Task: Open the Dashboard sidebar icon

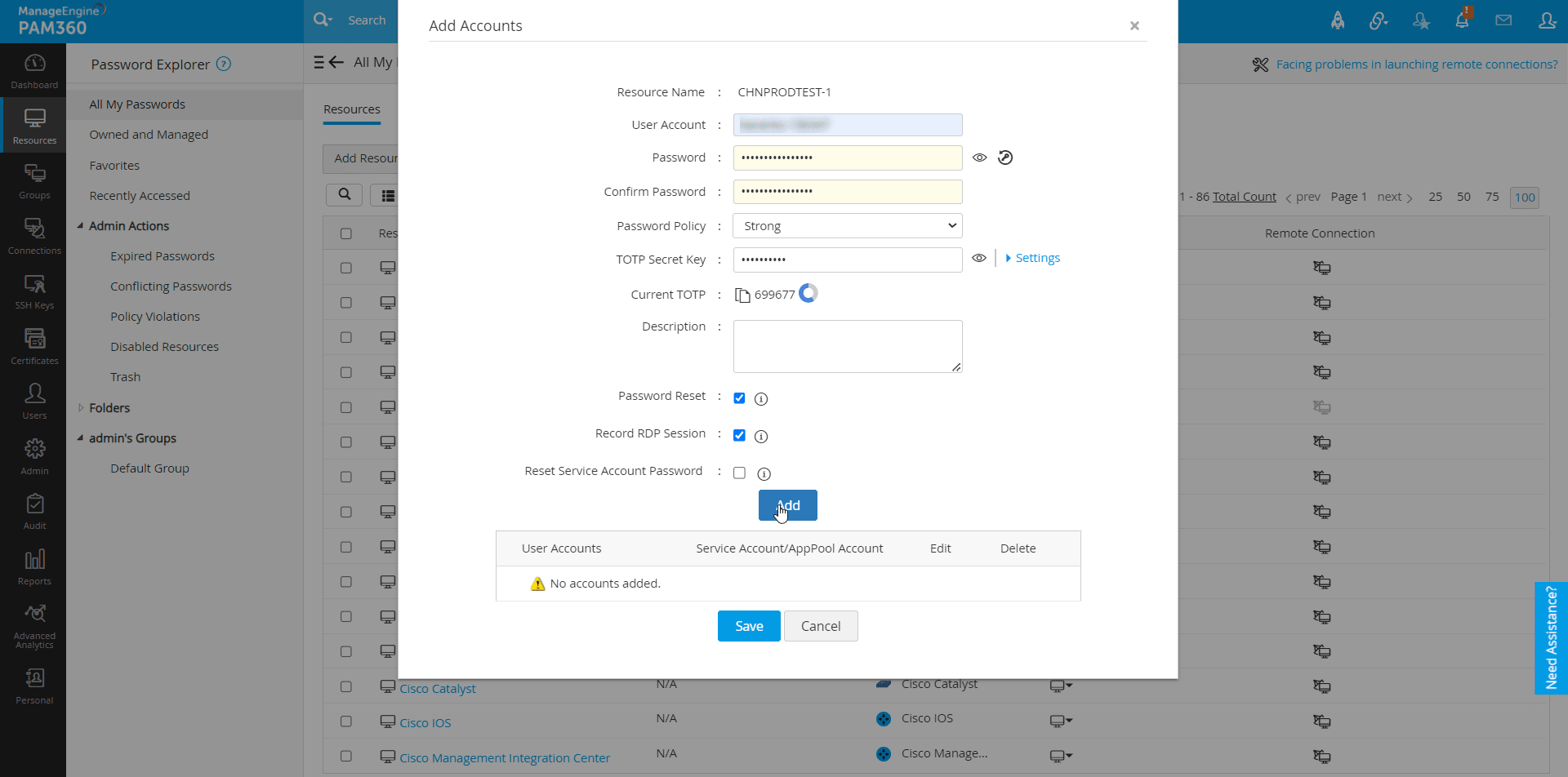Action: tap(34, 70)
